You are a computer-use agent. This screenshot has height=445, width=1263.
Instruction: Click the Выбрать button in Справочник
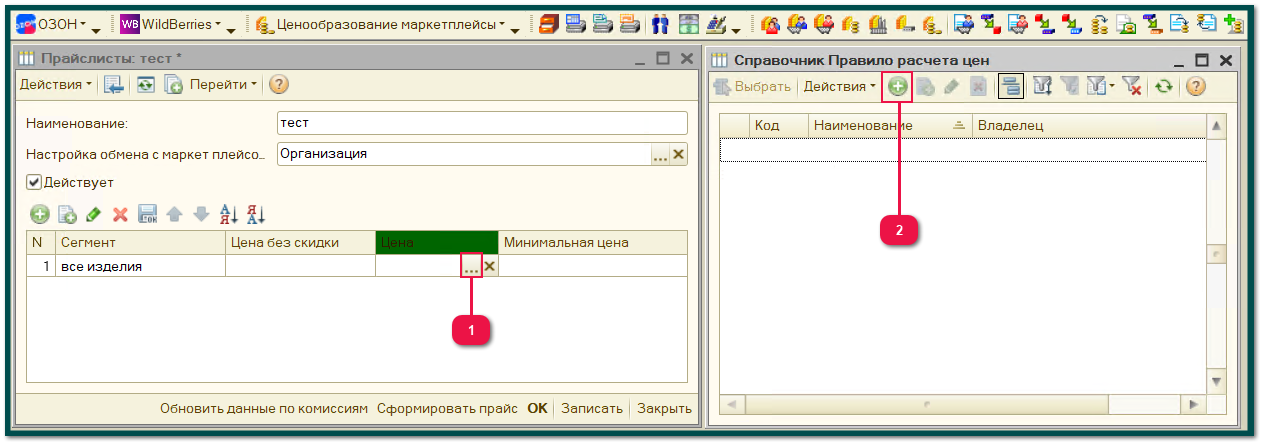click(x=752, y=87)
